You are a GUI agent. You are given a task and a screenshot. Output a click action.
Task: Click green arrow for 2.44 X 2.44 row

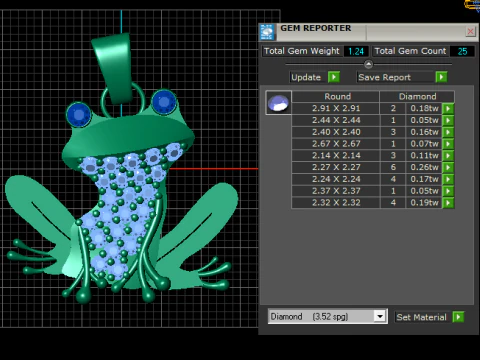pyautogui.click(x=448, y=120)
